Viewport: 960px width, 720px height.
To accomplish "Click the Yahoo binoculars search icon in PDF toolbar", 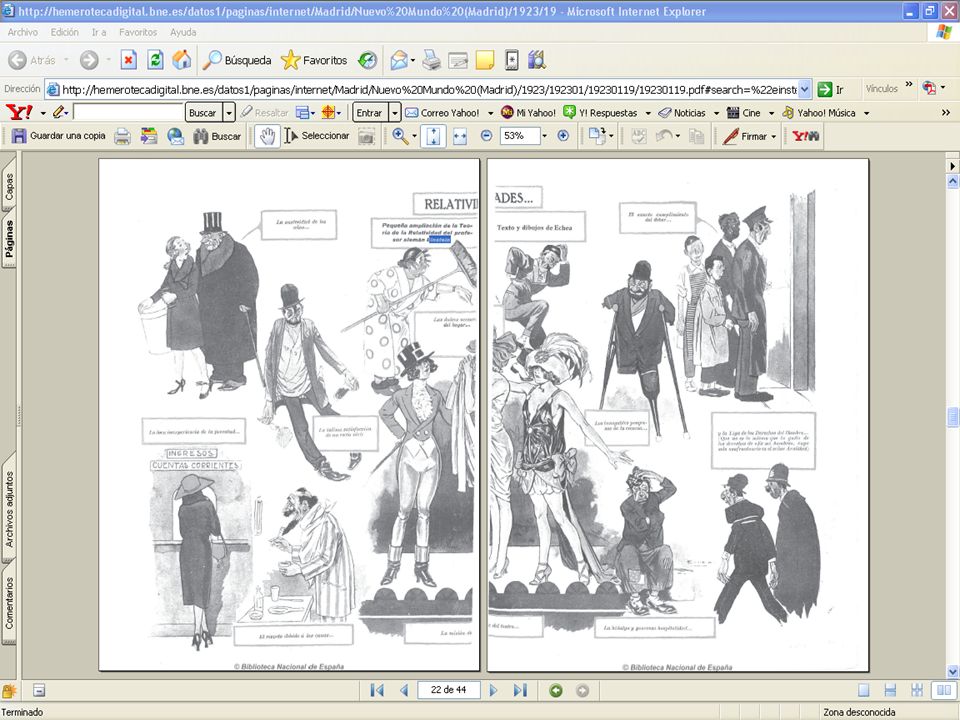I will [x=806, y=136].
